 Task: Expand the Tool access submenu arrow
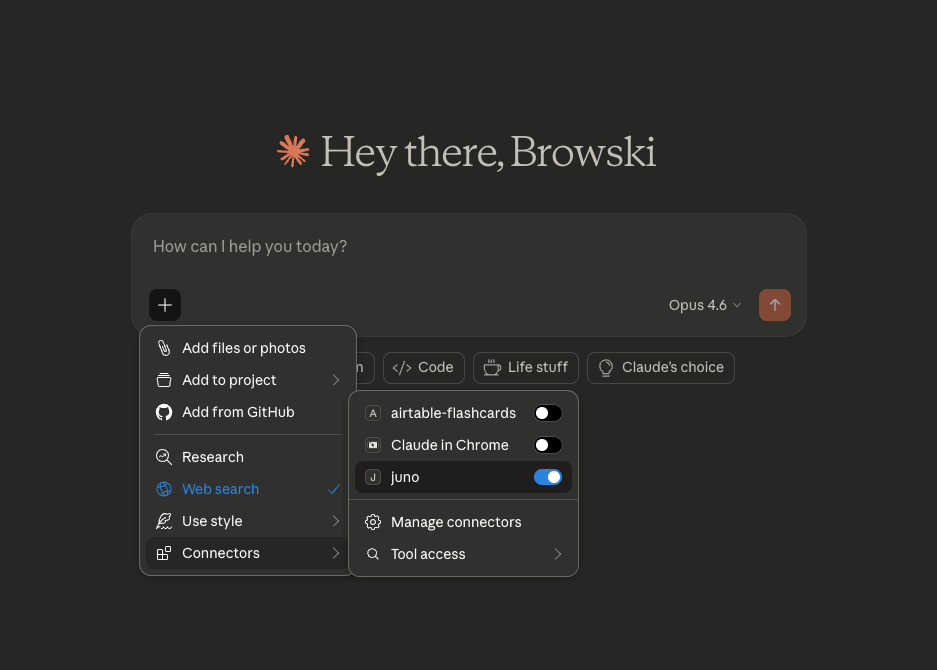pos(557,554)
